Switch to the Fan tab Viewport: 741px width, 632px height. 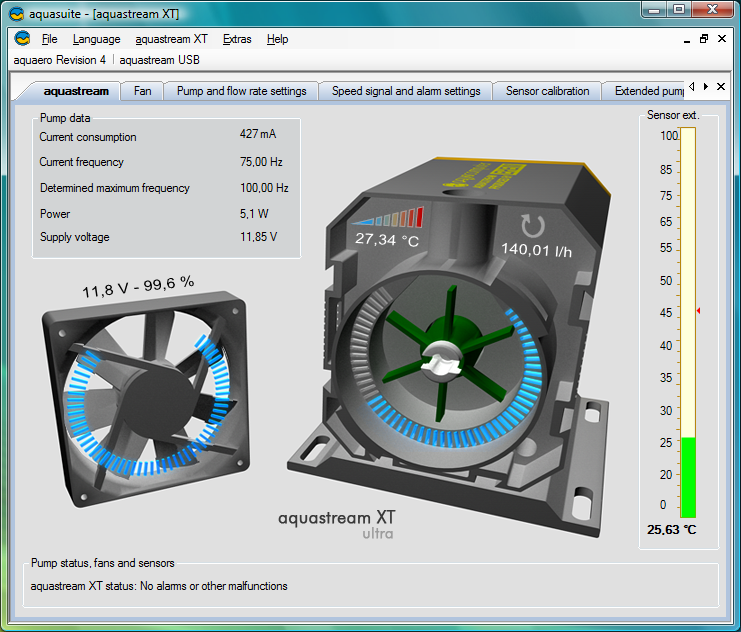click(x=142, y=91)
